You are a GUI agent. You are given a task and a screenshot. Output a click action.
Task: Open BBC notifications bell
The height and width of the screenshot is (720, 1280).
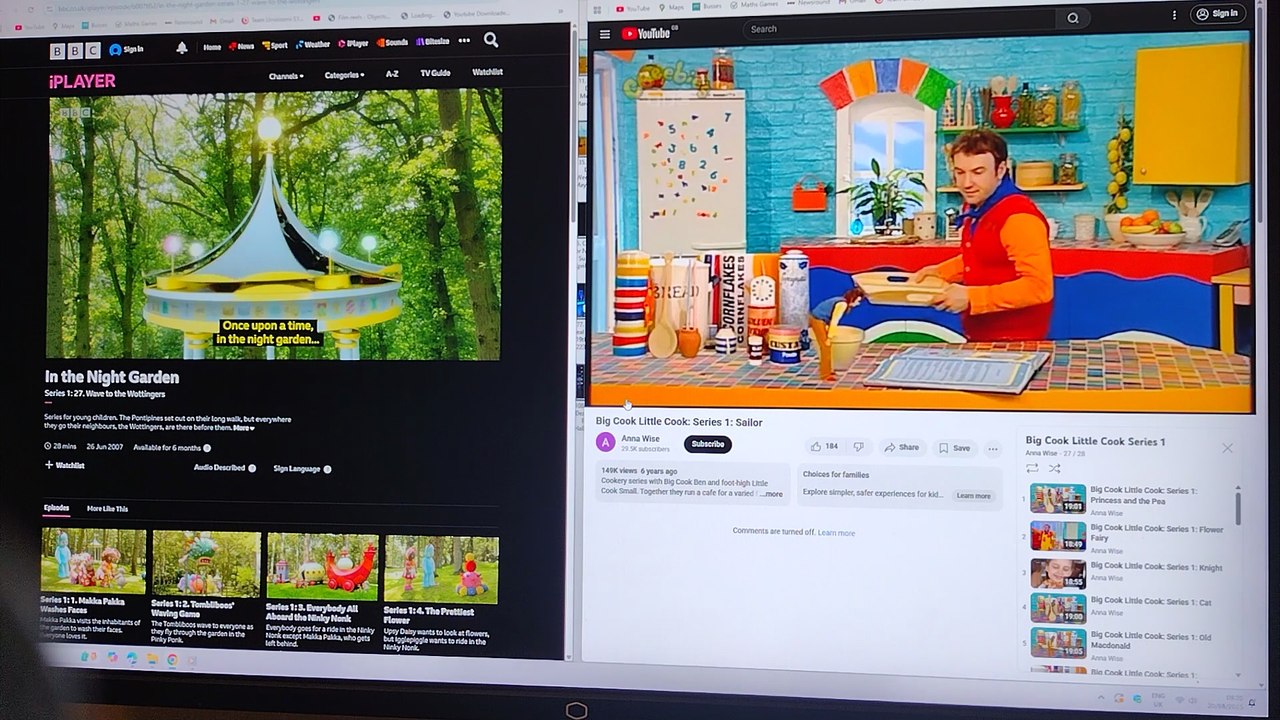tap(181, 48)
